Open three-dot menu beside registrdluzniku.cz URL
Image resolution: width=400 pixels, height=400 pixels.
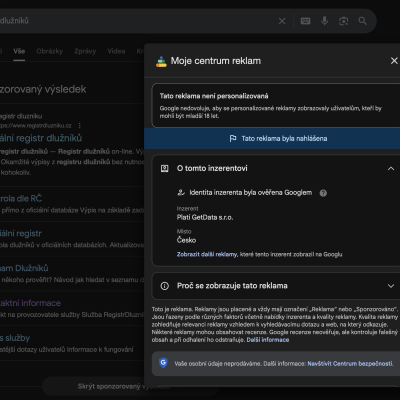click(x=79, y=126)
